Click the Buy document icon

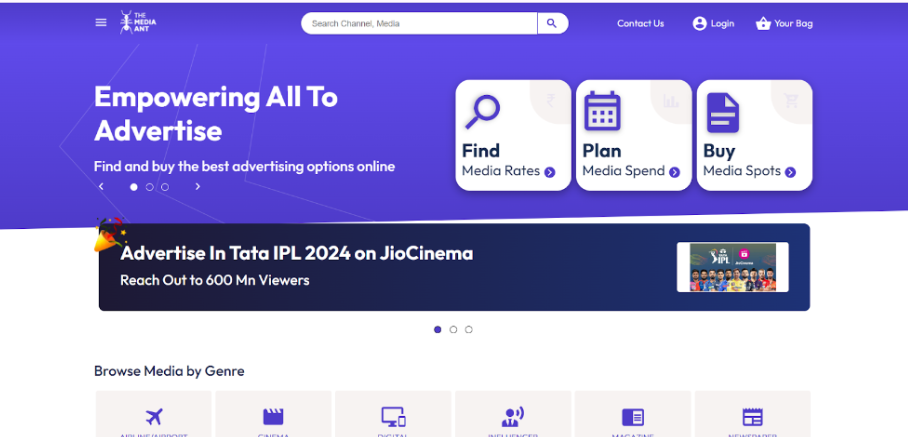(723, 113)
